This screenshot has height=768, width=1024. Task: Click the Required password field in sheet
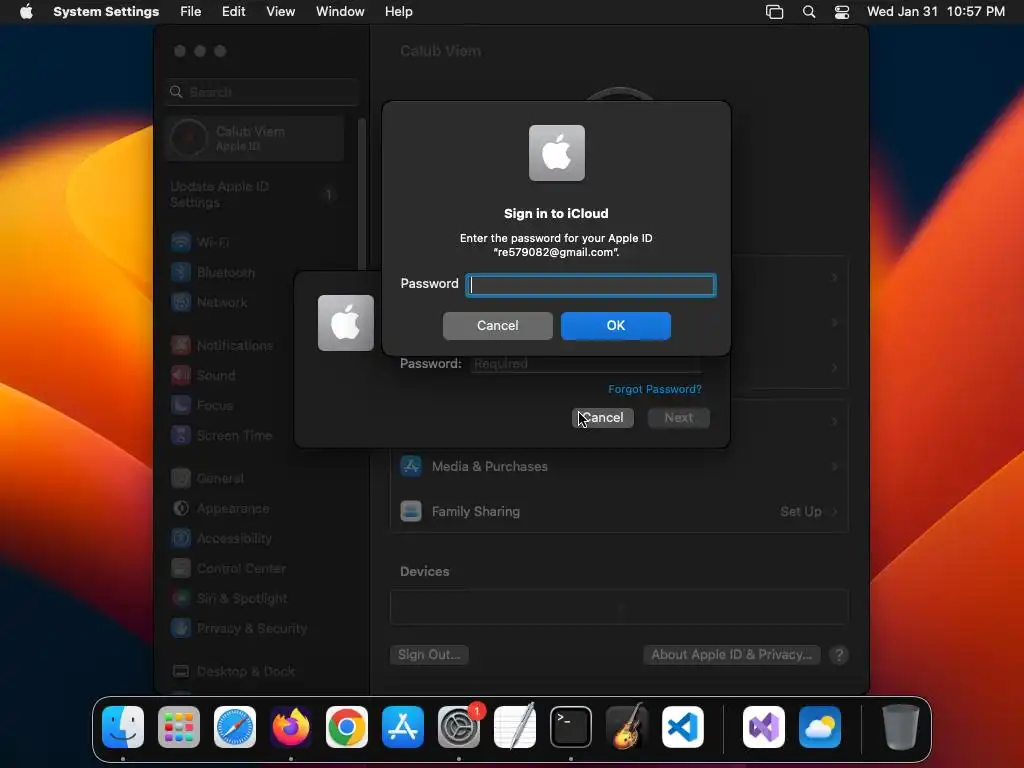tap(586, 364)
